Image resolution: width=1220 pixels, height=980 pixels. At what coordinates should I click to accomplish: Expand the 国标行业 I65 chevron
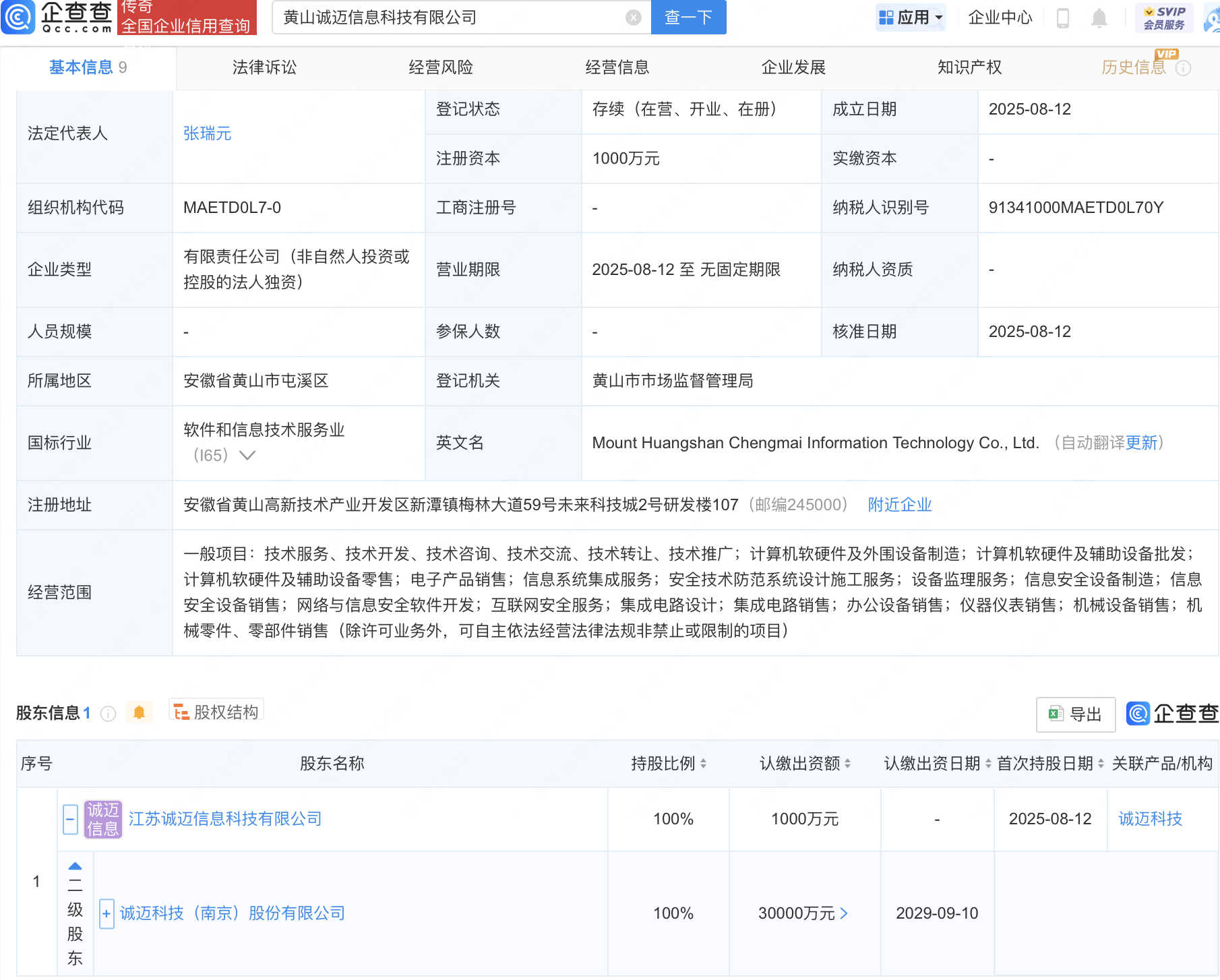click(247, 456)
